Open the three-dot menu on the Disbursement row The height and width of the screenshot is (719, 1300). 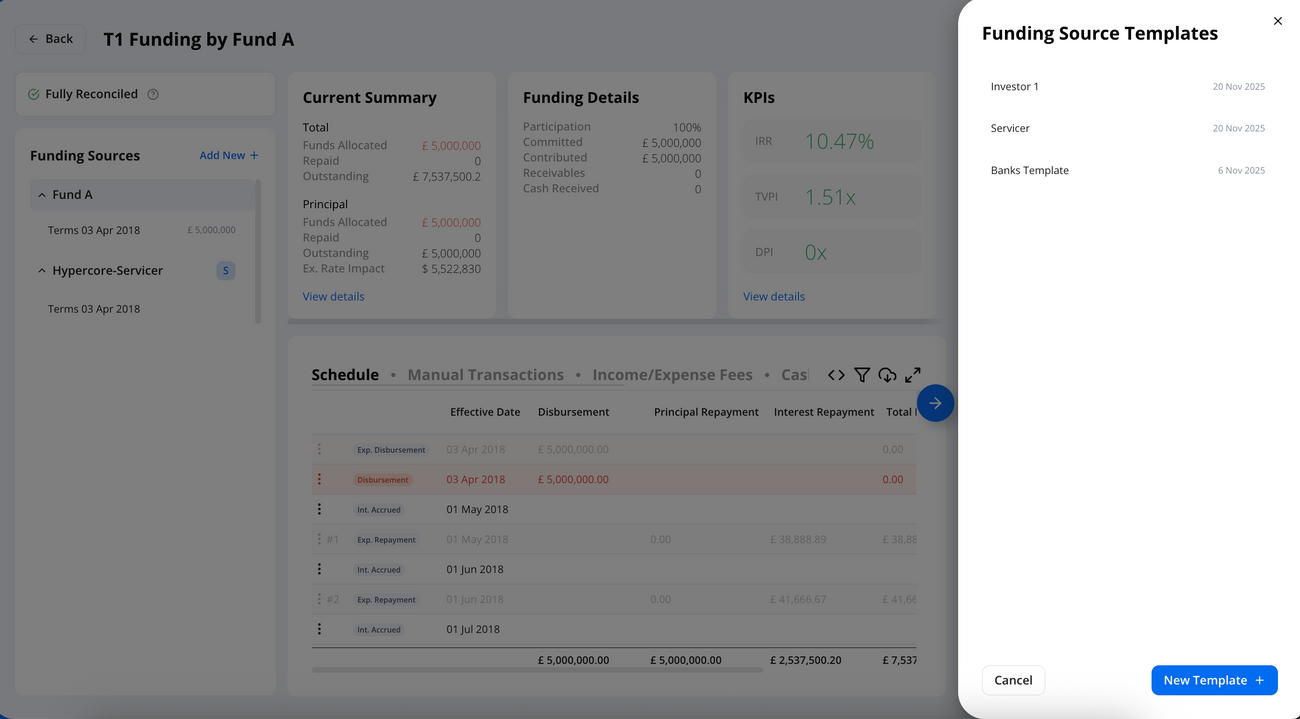click(320, 479)
